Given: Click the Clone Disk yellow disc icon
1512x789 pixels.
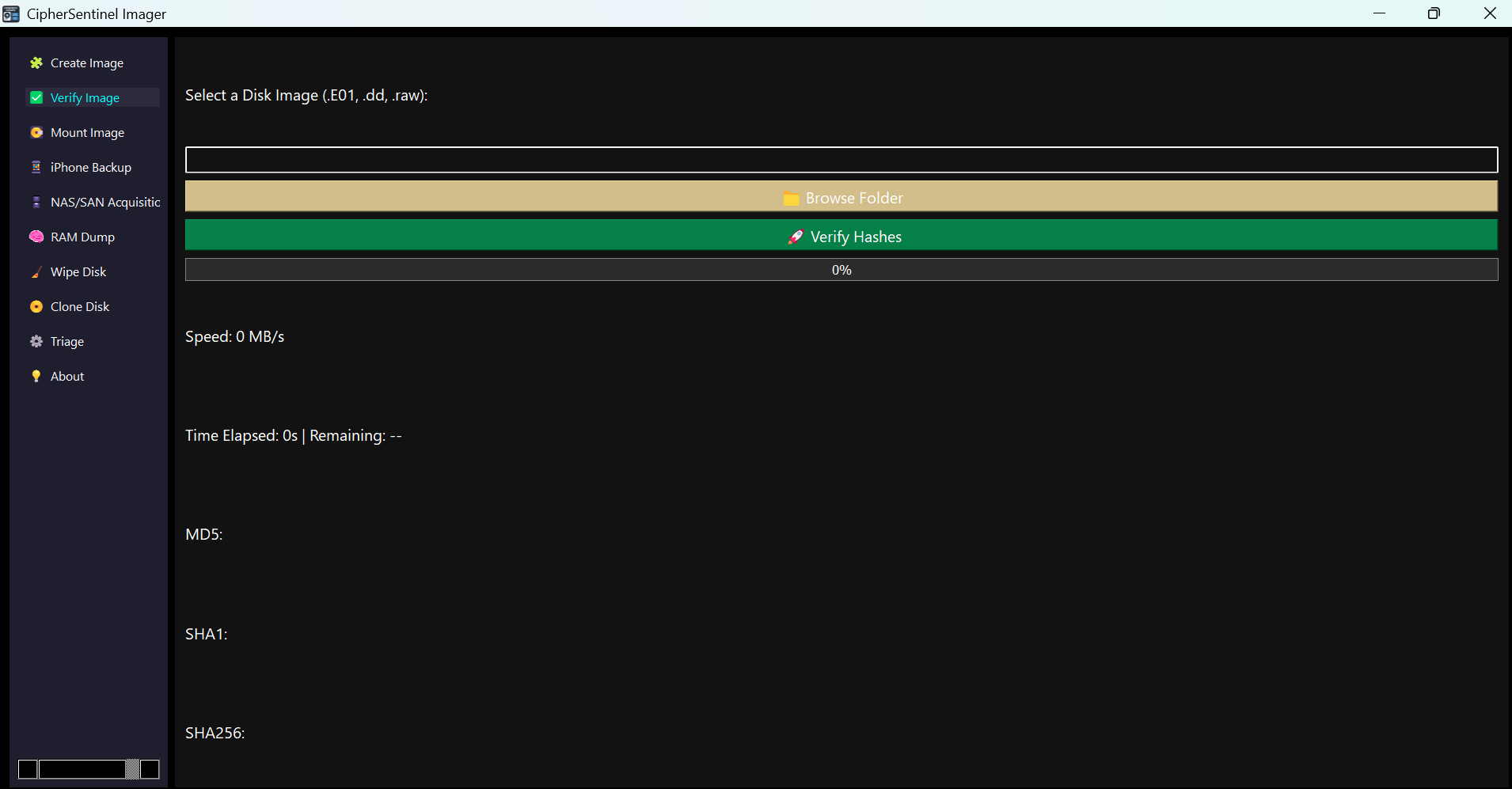Looking at the screenshot, I should coord(36,306).
